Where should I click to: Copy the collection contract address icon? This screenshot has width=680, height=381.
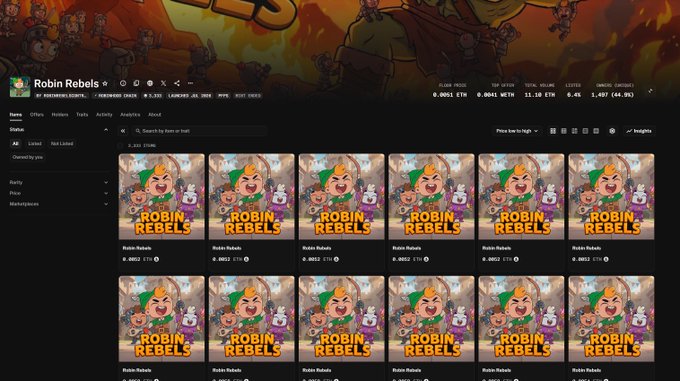136,83
